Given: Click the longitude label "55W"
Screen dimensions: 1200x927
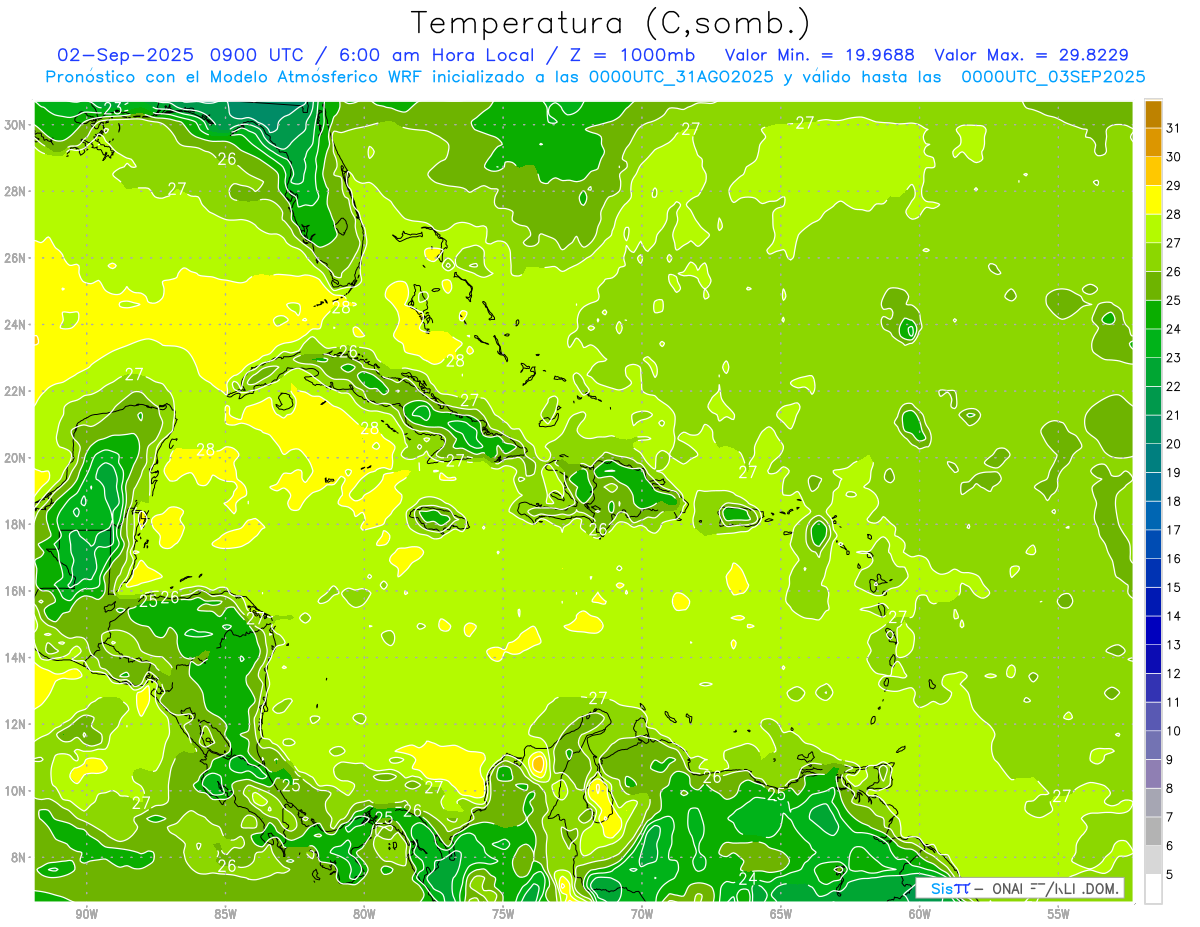Looking at the screenshot, I should 1059,914.
